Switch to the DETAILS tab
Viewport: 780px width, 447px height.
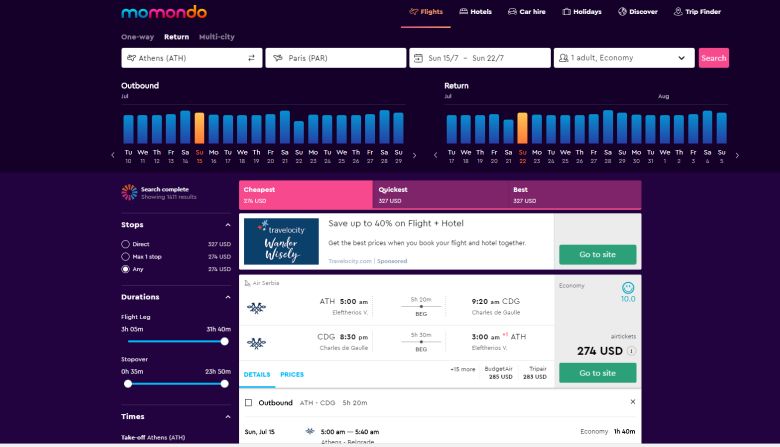coord(257,374)
